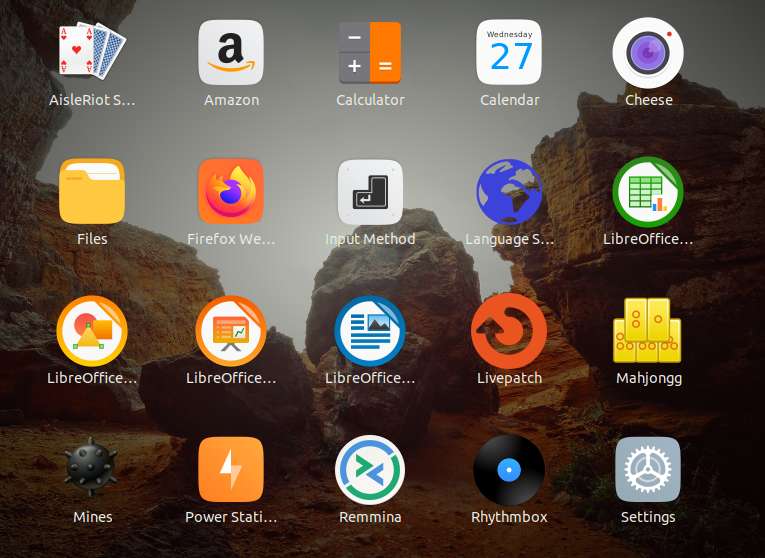Launch LibreOffice Writer blue document icon
765x558 pixels.
point(370,331)
